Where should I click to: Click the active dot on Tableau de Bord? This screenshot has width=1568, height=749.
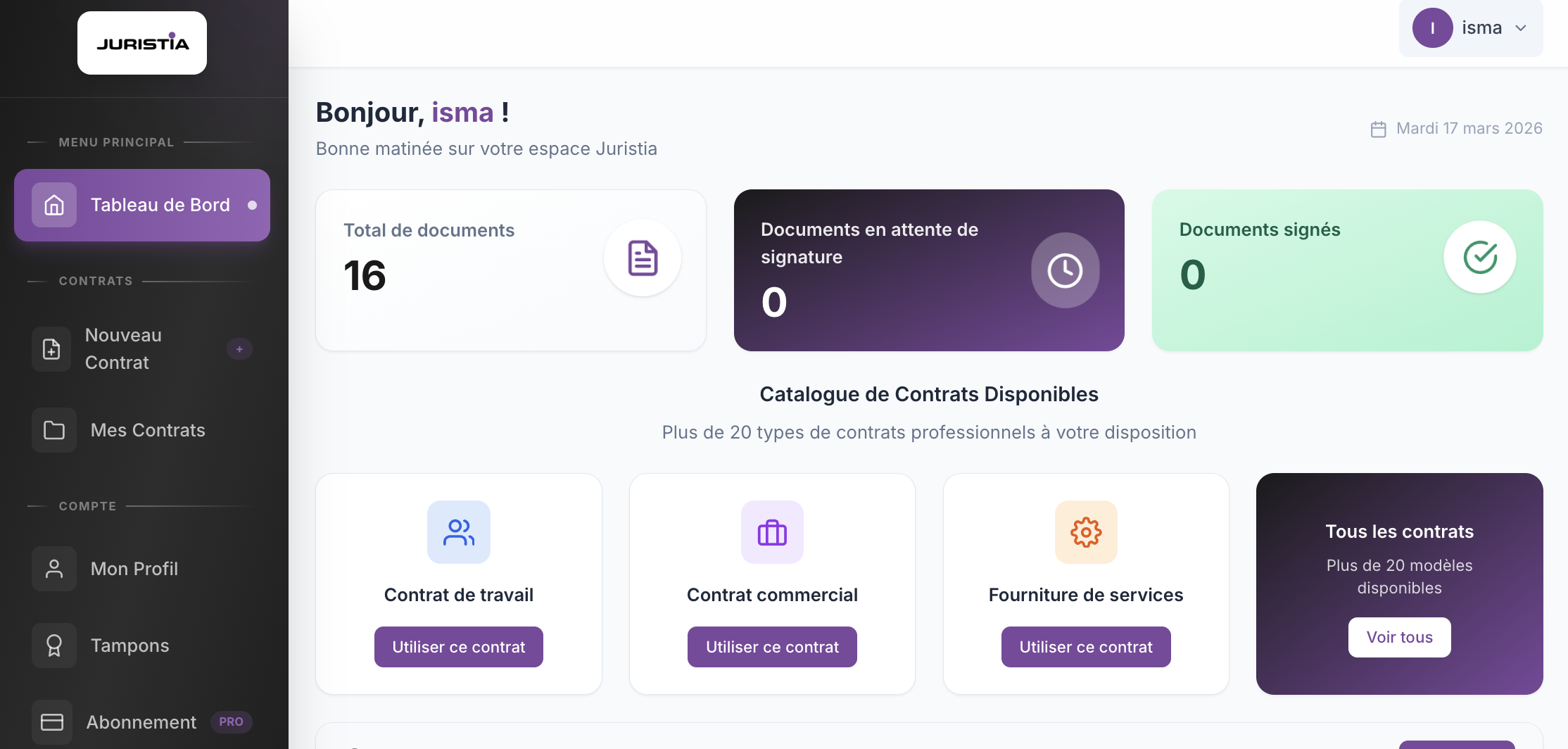(x=253, y=205)
